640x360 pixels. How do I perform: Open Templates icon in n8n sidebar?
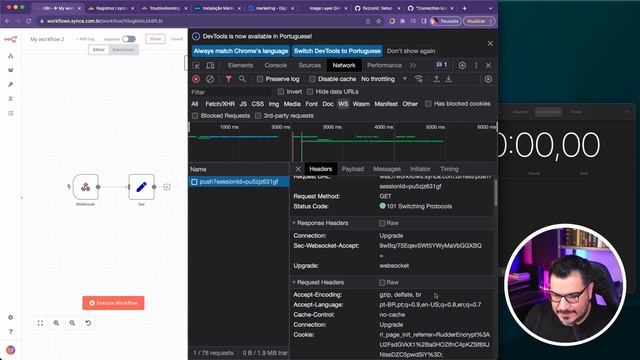pyautogui.click(x=11, y=70)
